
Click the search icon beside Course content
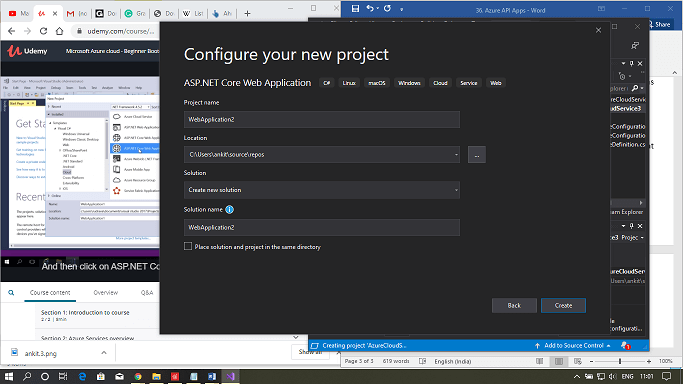click(11, 293)
